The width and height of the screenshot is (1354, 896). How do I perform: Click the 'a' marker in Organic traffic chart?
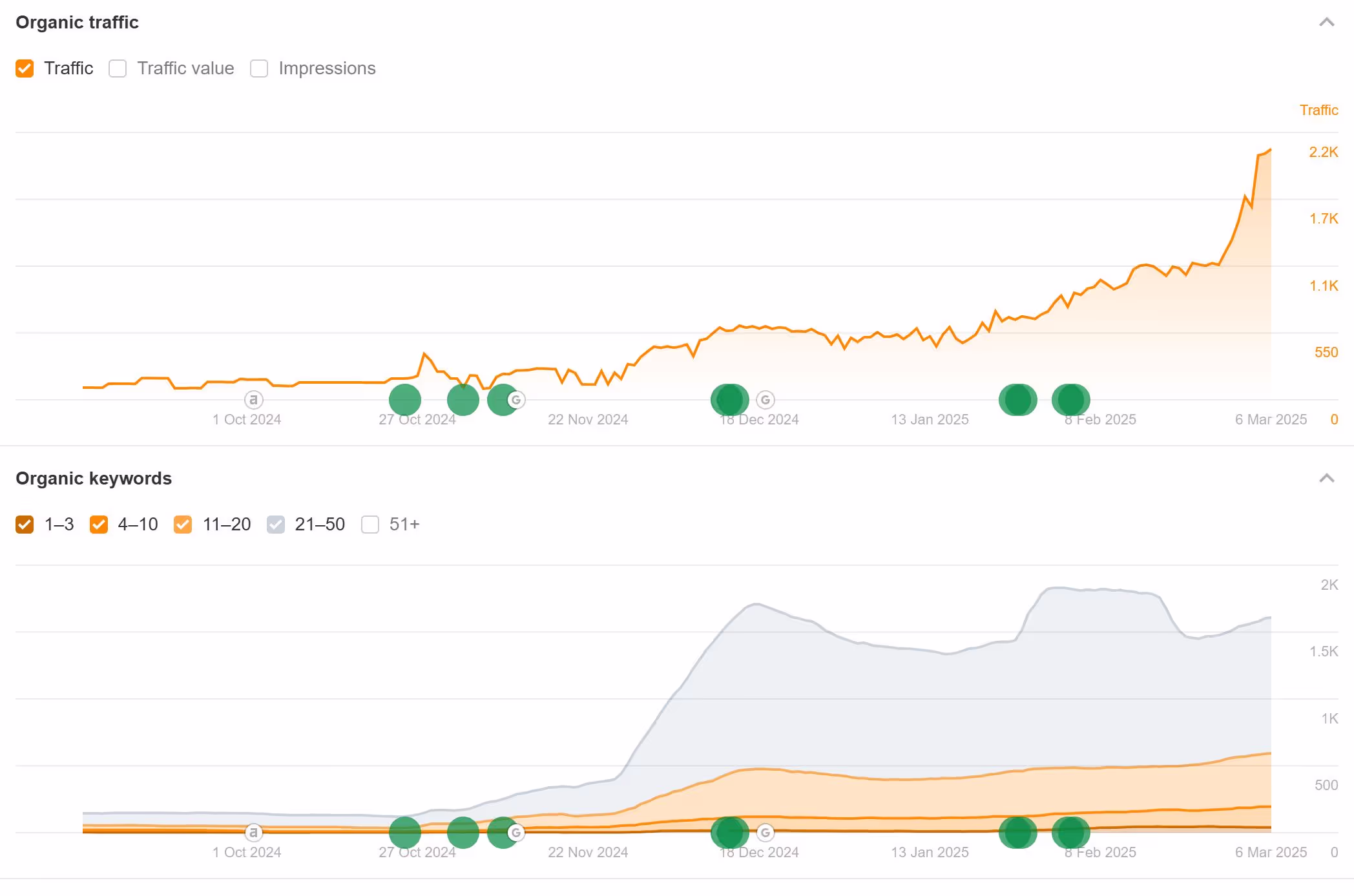[x=253, y=400]
